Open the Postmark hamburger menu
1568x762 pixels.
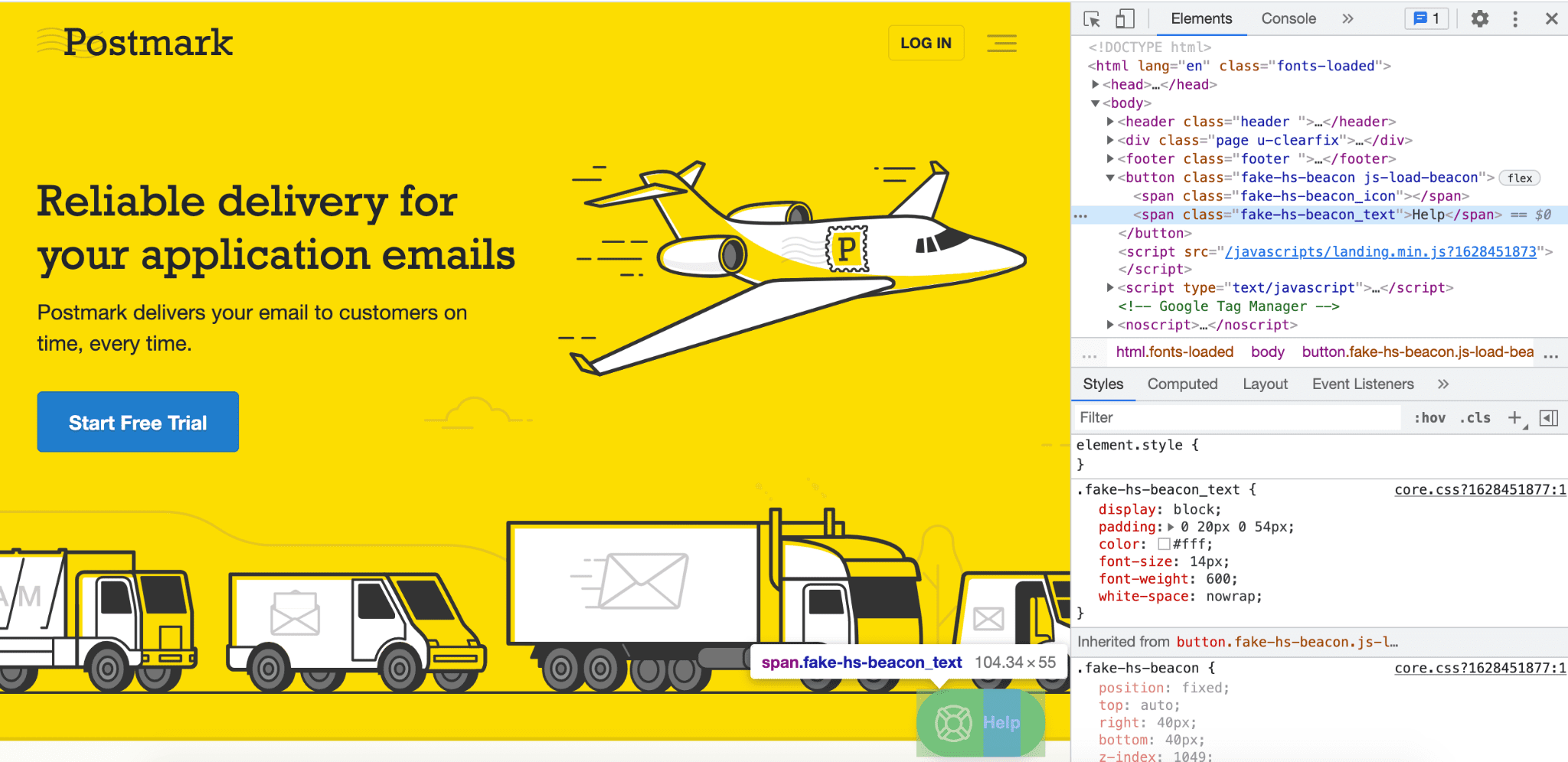tap(1003, 44)
